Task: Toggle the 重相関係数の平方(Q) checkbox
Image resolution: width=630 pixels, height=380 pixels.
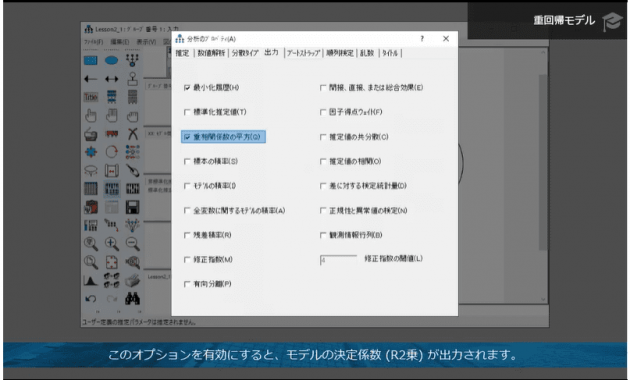Action: (187, 137)
